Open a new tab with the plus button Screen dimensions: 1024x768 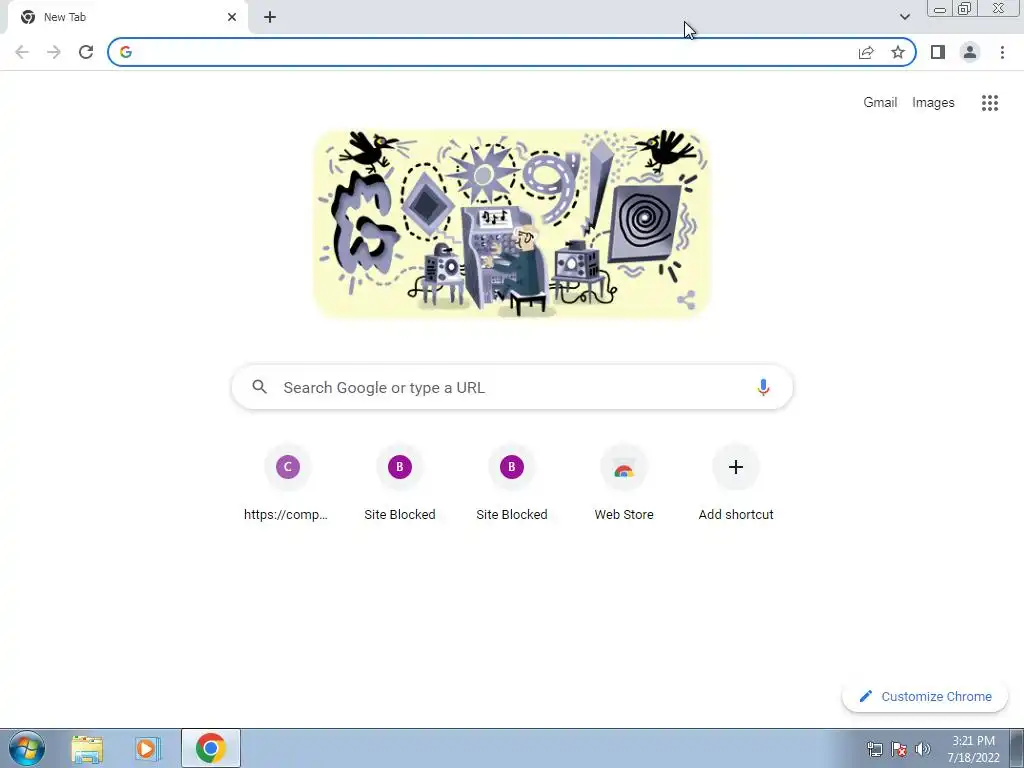[270, 17]
